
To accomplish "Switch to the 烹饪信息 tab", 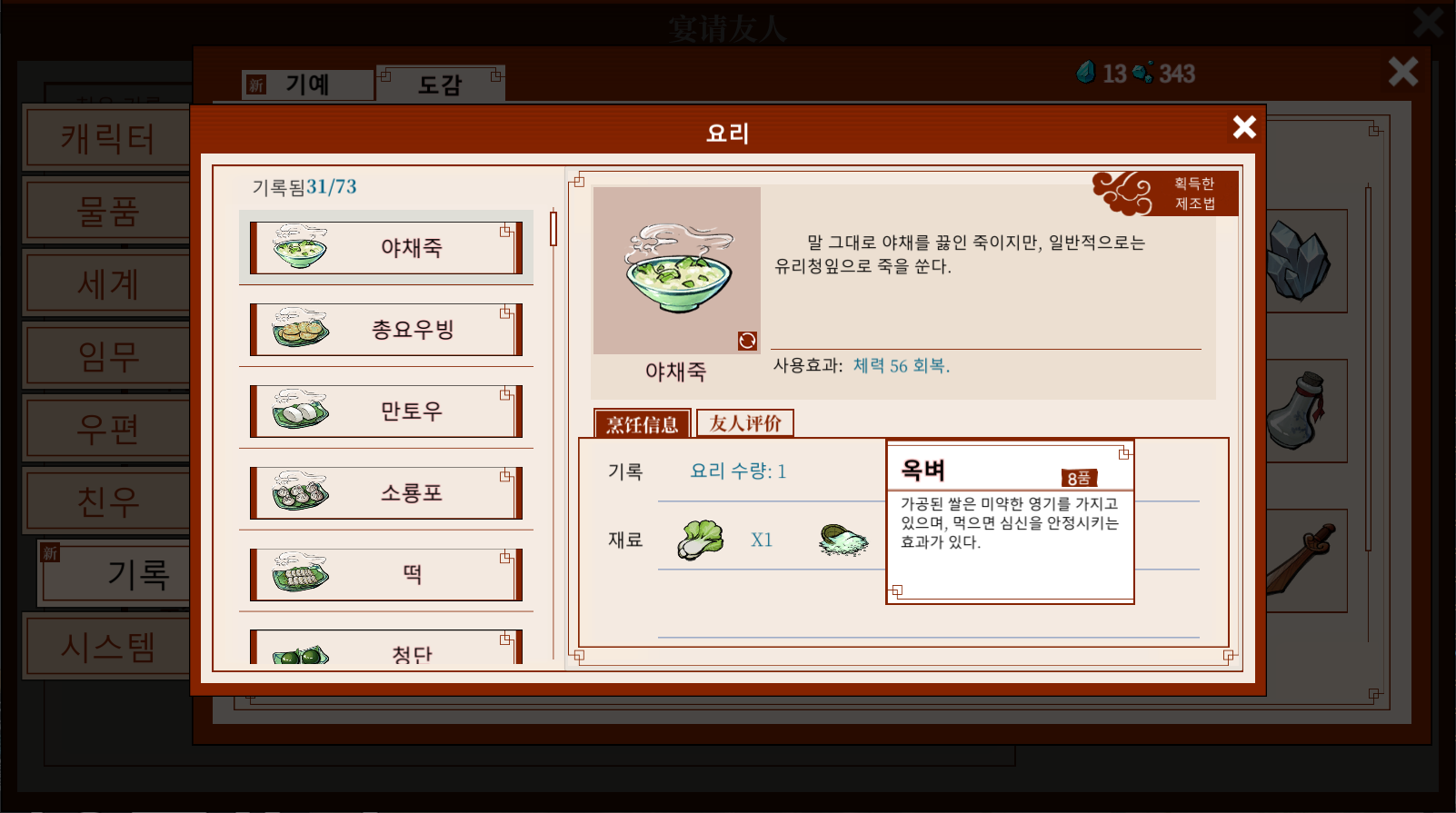I will point(643,423).
